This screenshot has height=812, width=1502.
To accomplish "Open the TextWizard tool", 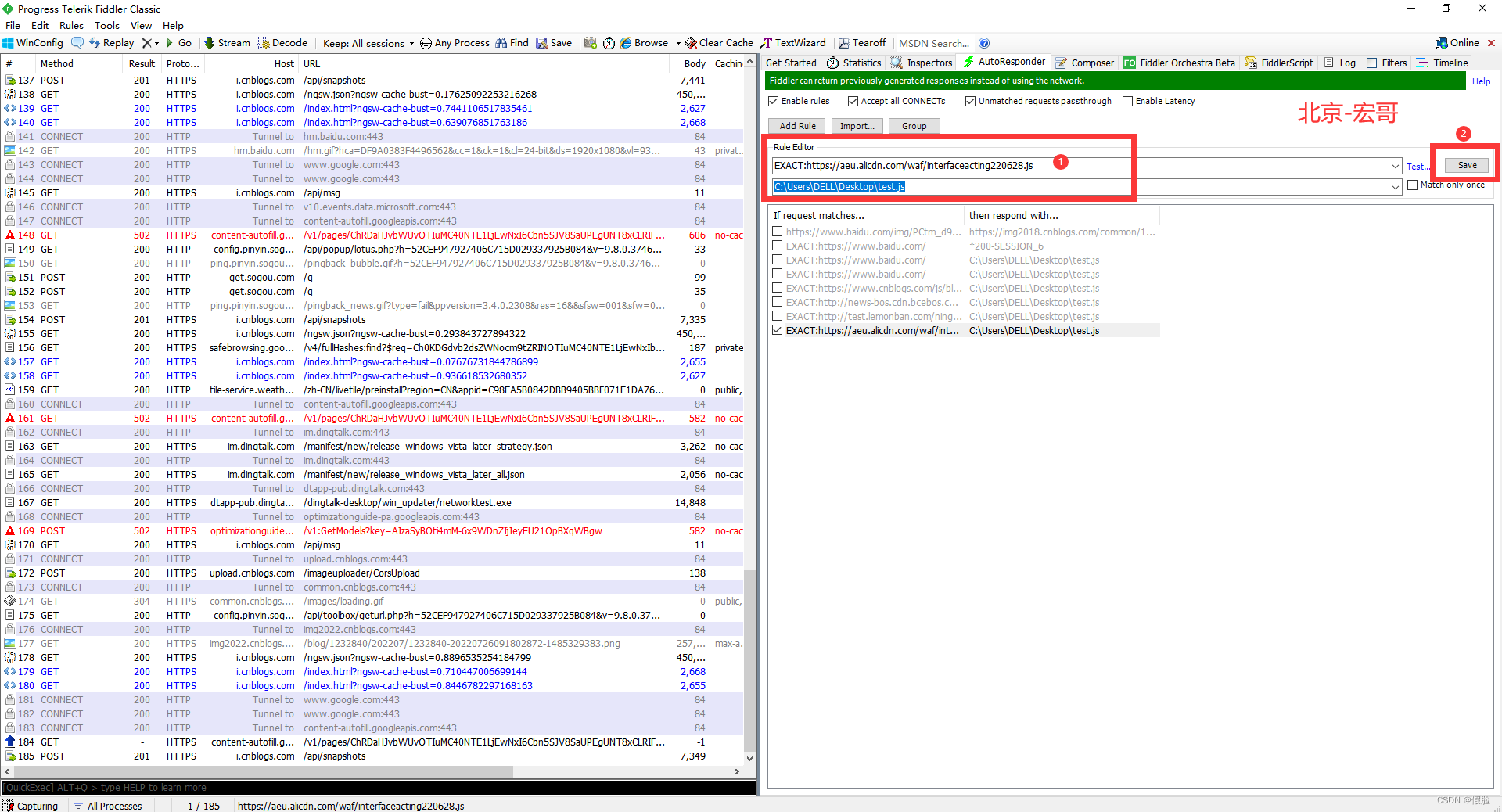I will [793, 43].
